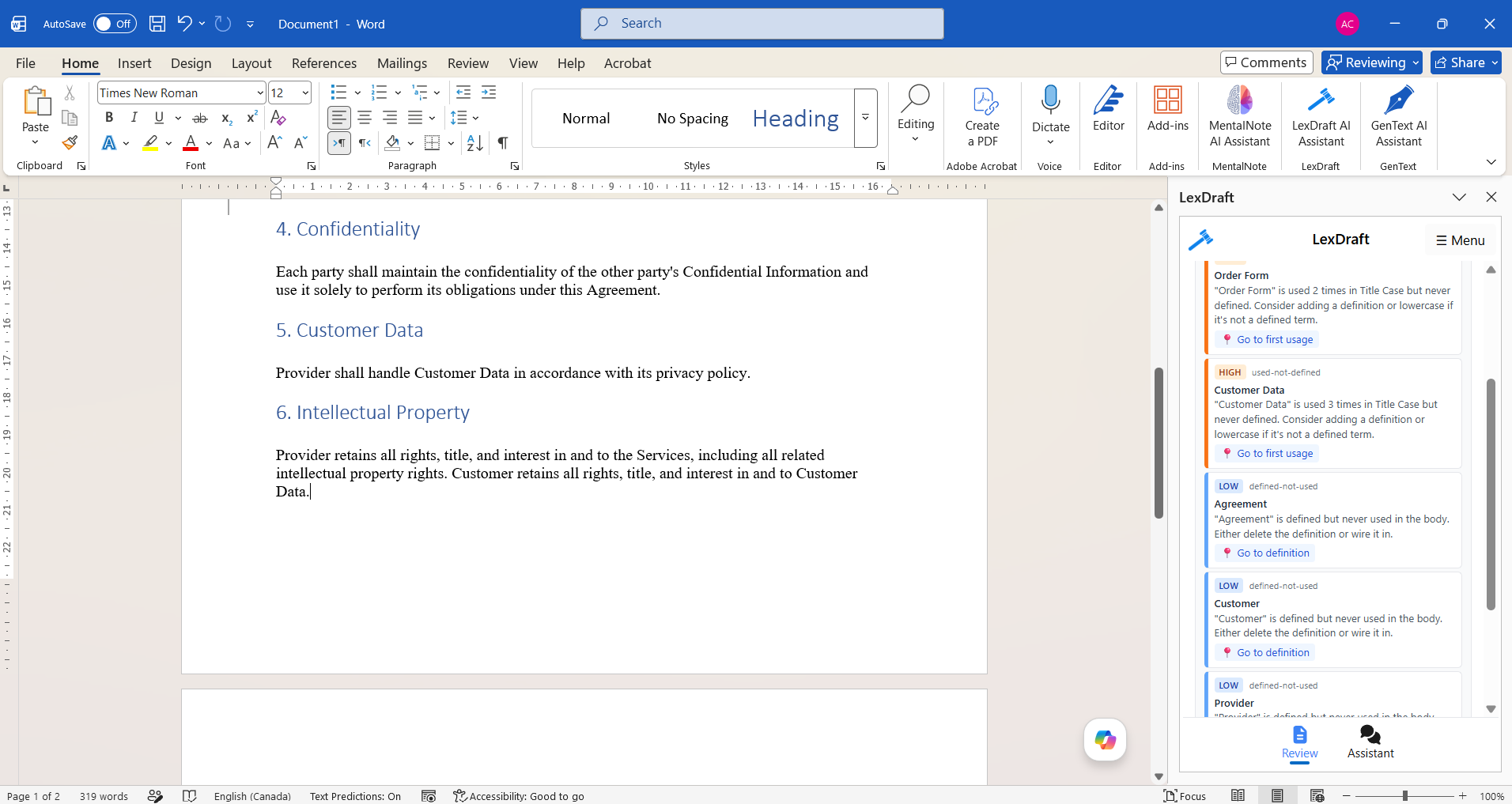1512x804 pixels.
Task: Toggle Bold formatting
Action: [109, 118]
